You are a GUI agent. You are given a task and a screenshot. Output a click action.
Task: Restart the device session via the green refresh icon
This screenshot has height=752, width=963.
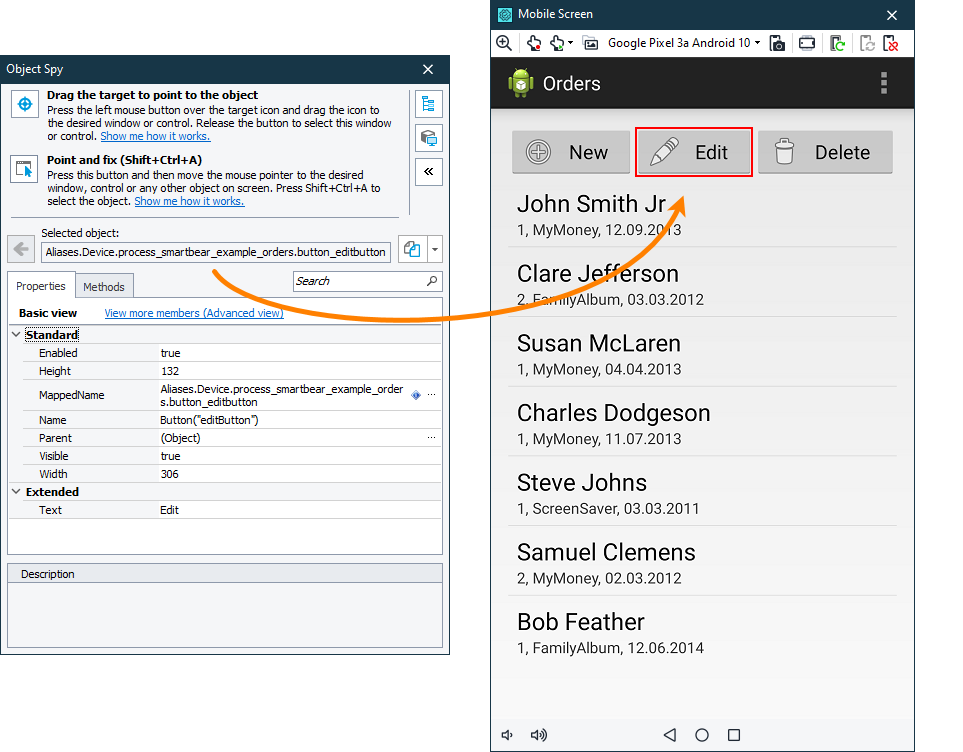coord(838,43)
